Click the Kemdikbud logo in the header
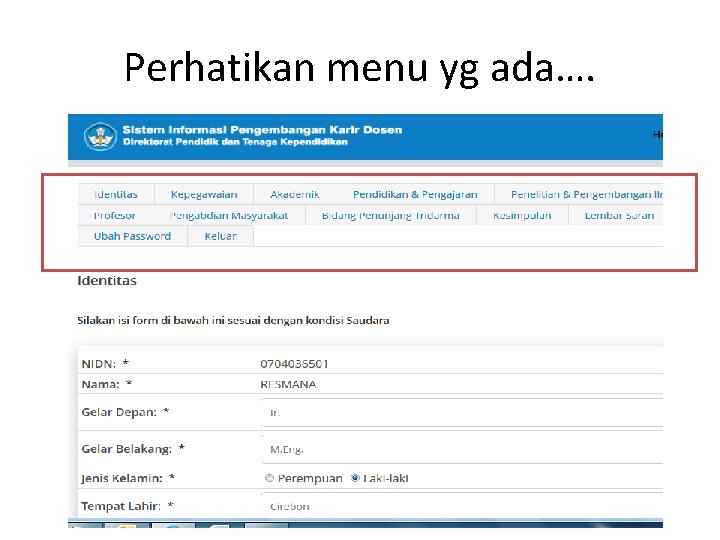The height and width of the screenshot is (540, 720). point(100,137)
